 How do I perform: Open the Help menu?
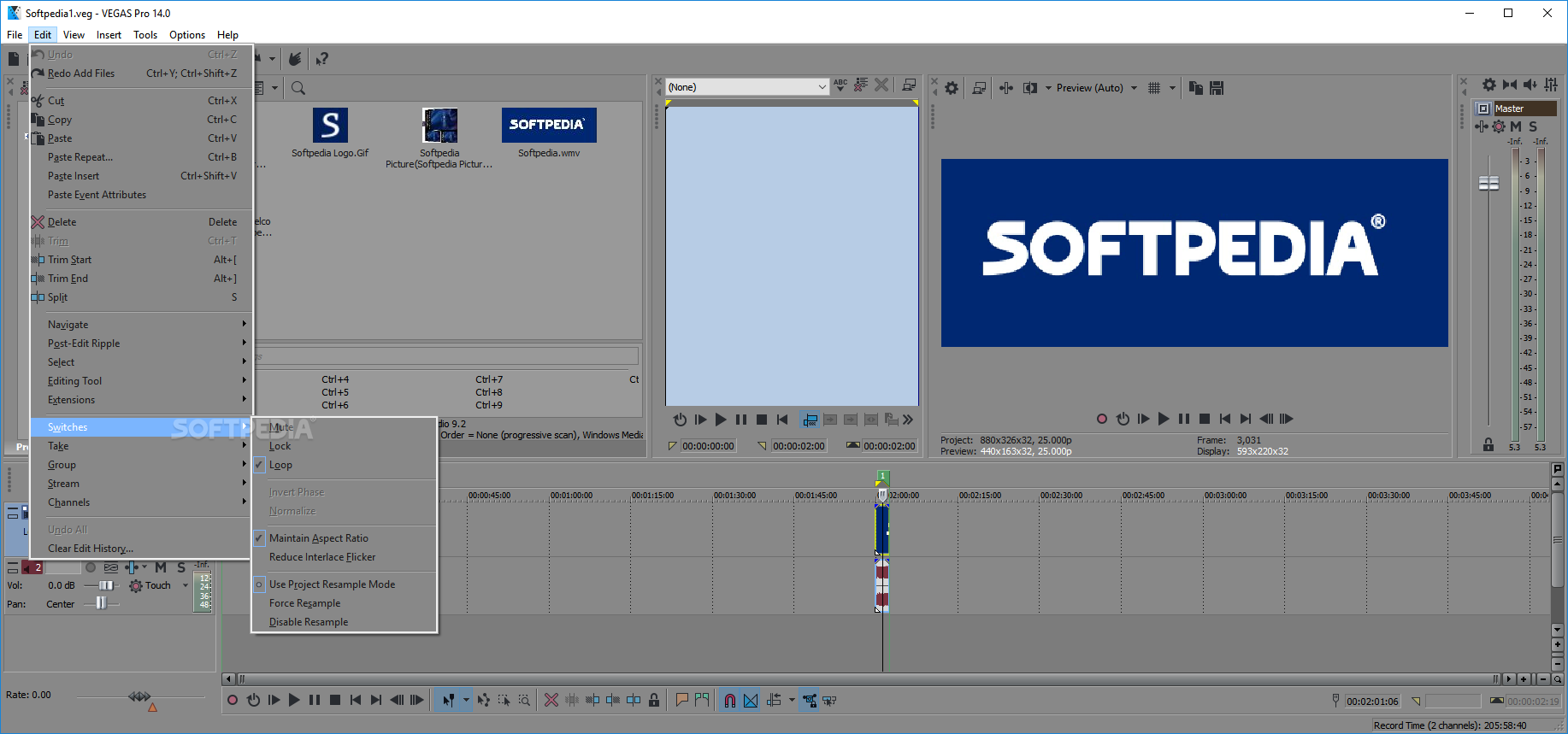click(227, 35)
